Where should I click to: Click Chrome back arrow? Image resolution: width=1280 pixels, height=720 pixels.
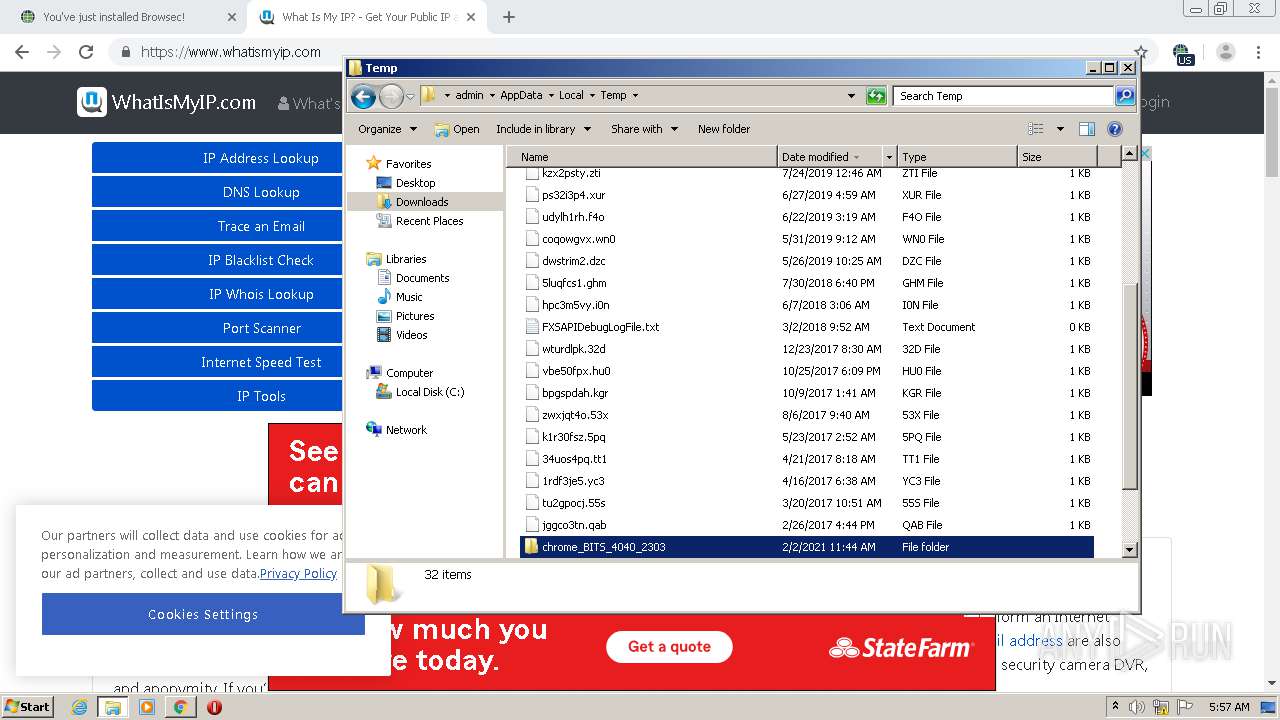[x=22, y=52]
